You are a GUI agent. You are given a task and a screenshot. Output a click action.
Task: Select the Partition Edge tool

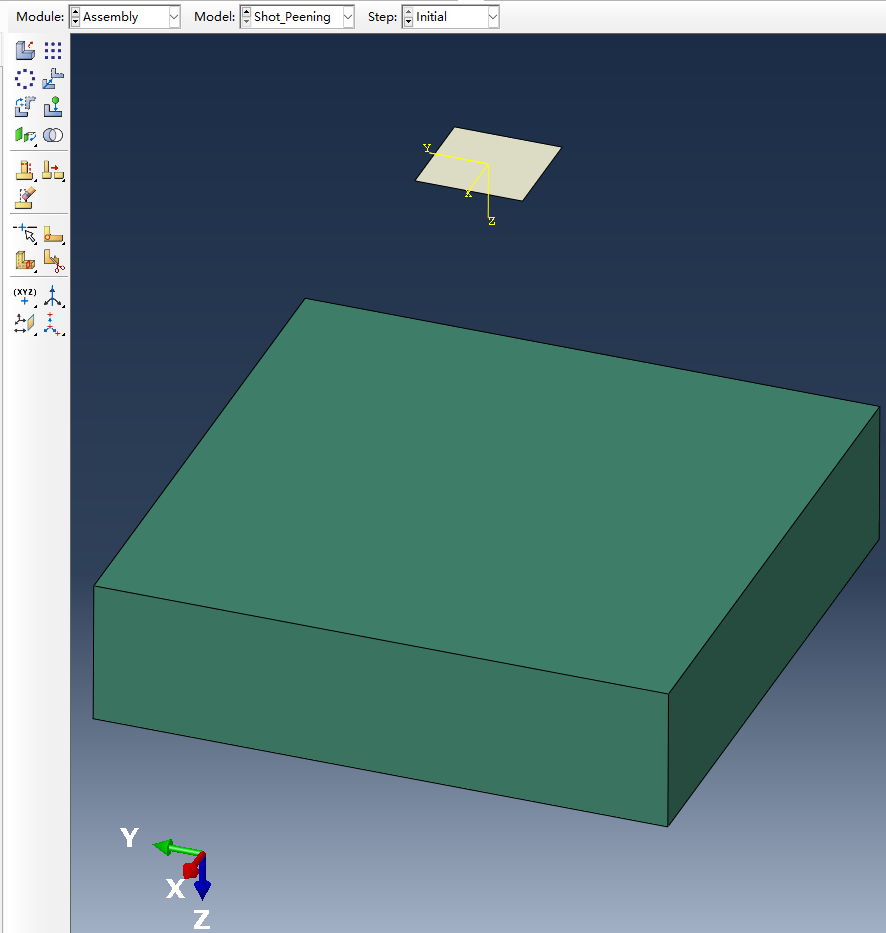[x=24, y=234]
